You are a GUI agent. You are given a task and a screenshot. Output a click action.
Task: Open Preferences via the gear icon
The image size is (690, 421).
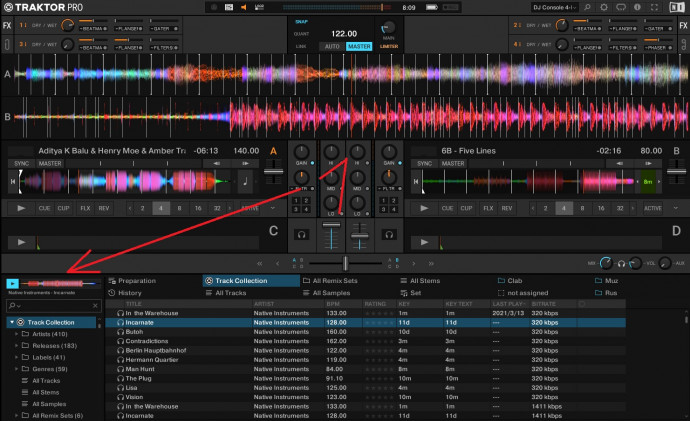coord(604,7)
